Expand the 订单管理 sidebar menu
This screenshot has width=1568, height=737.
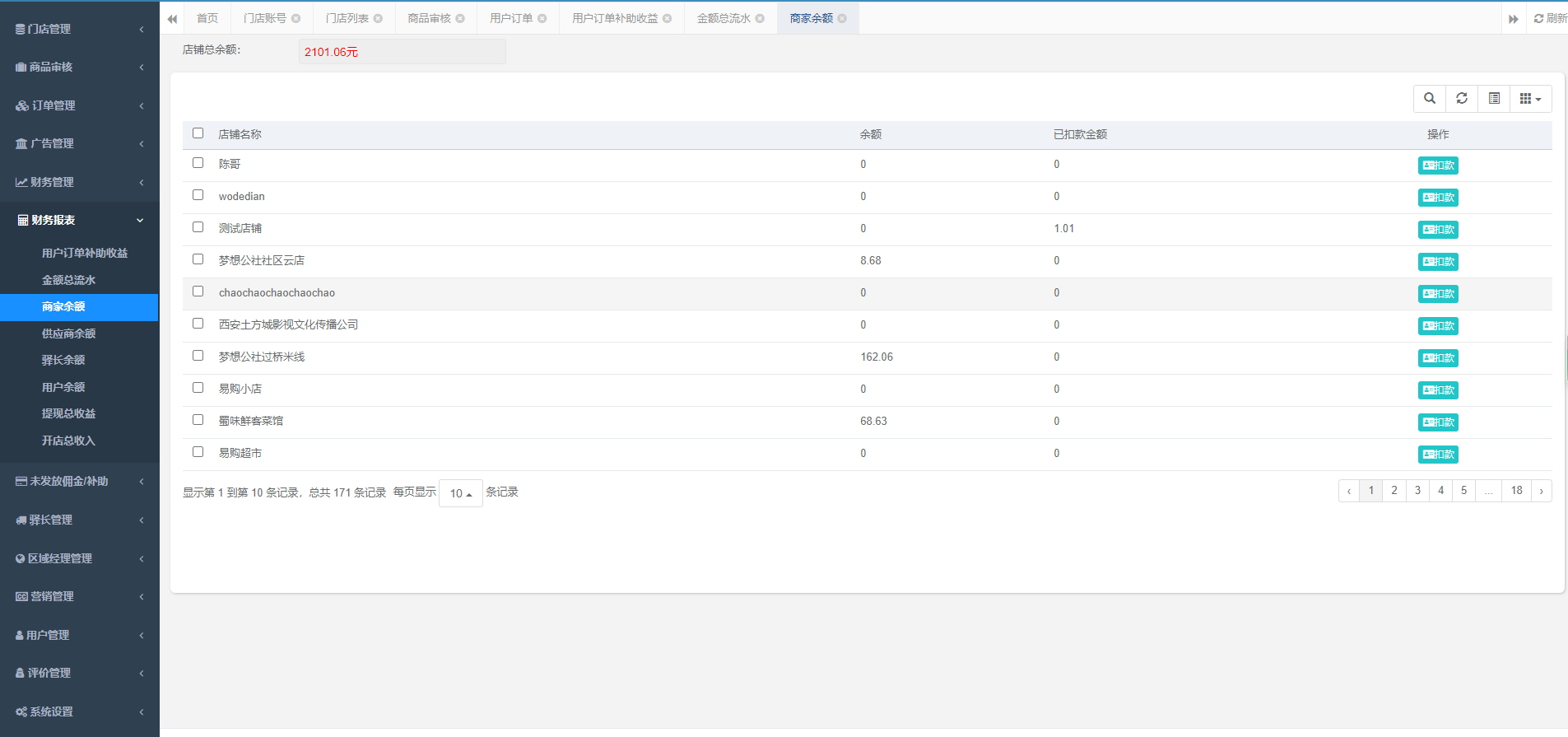(x=79, y=105)
